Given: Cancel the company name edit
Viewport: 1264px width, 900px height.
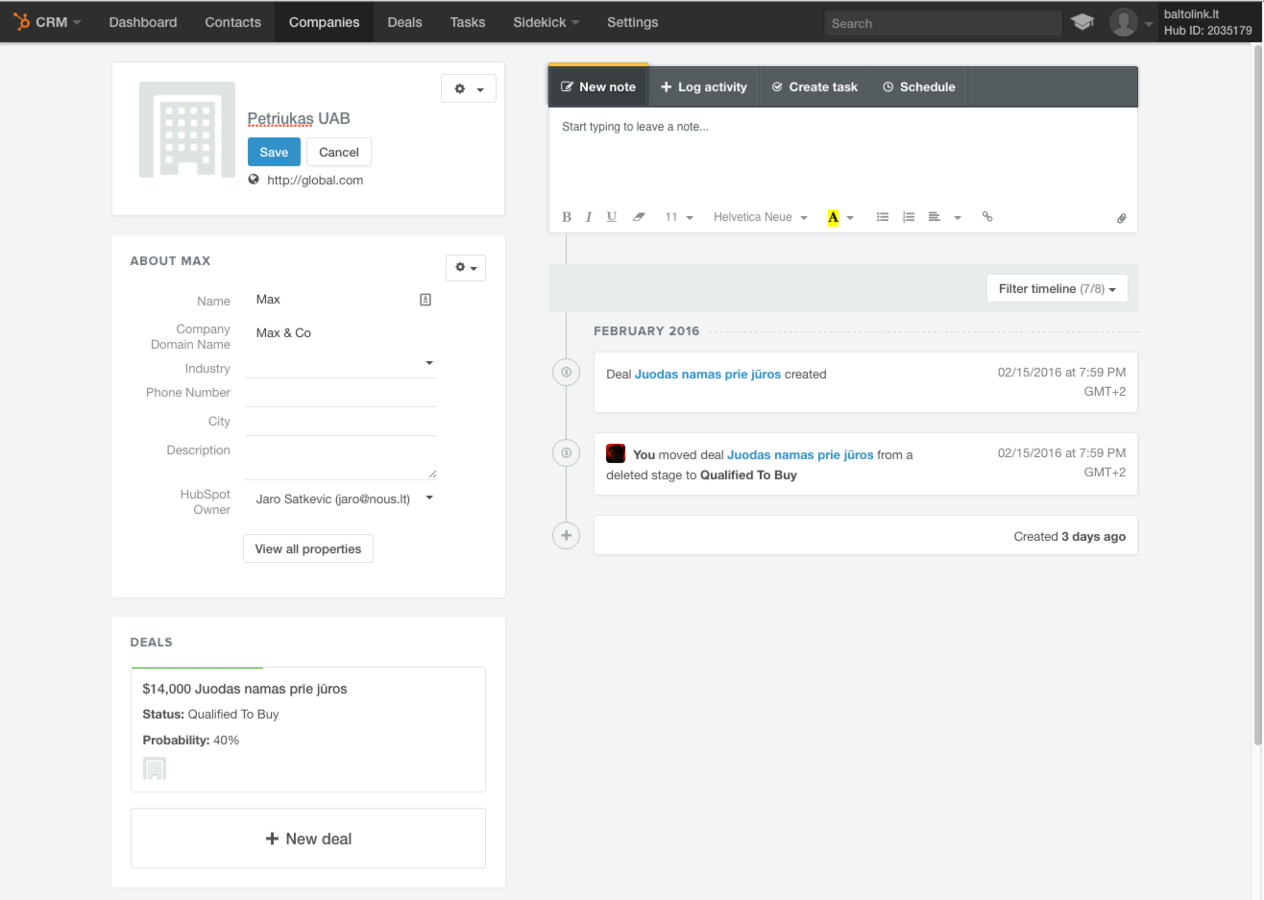Looking at the screenshot, I should point(339,152).
